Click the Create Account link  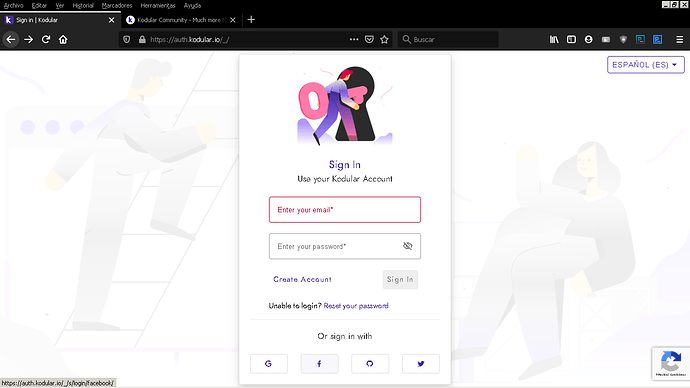click(302, 279)
